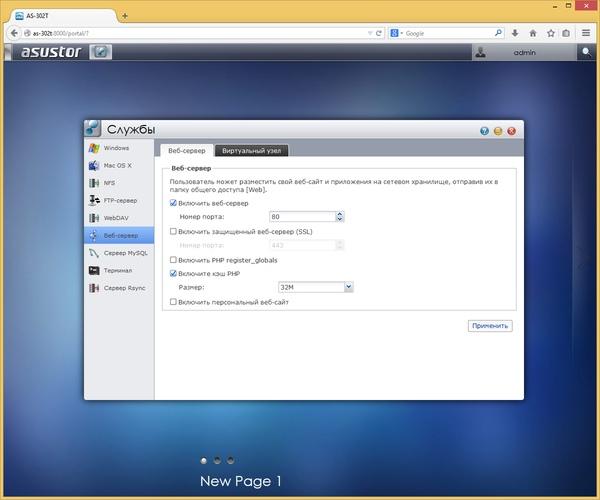This screenshot has height=500, width=600.
Task: Click the New Page 1 label
Action: point(241,481)
